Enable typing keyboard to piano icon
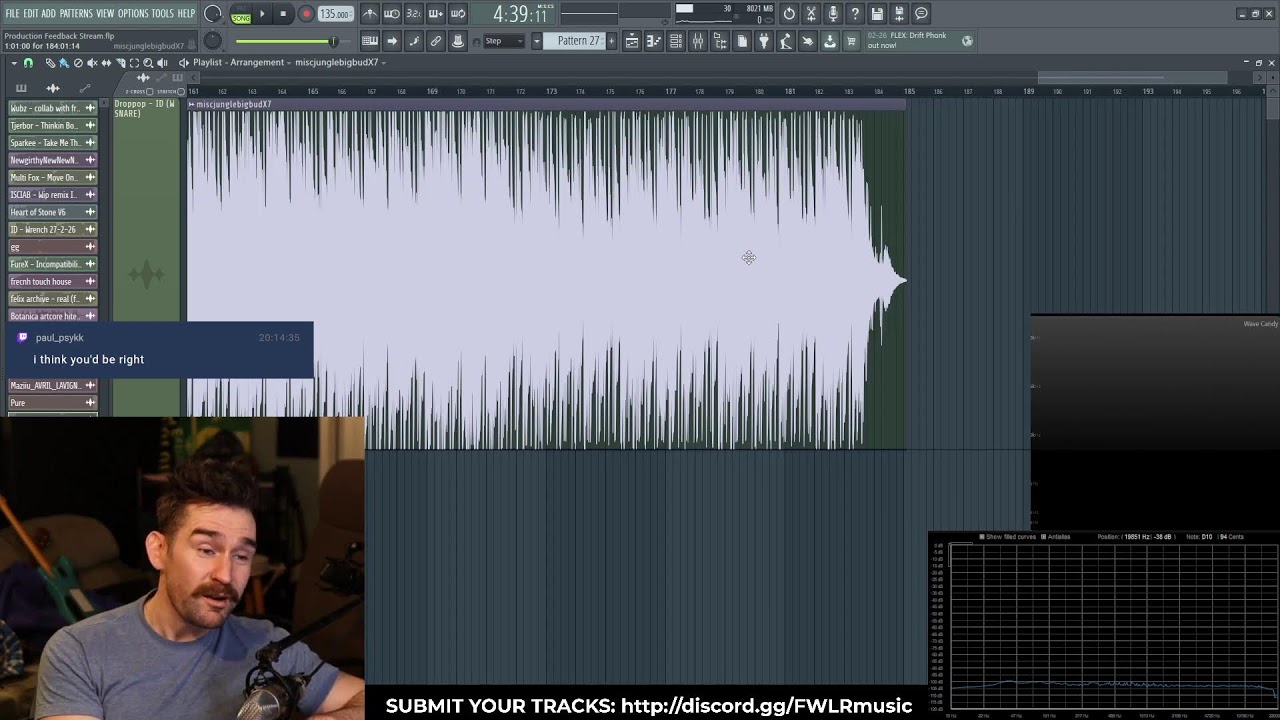This screenshot has height=720, width=1280. [x=370, y=41]
